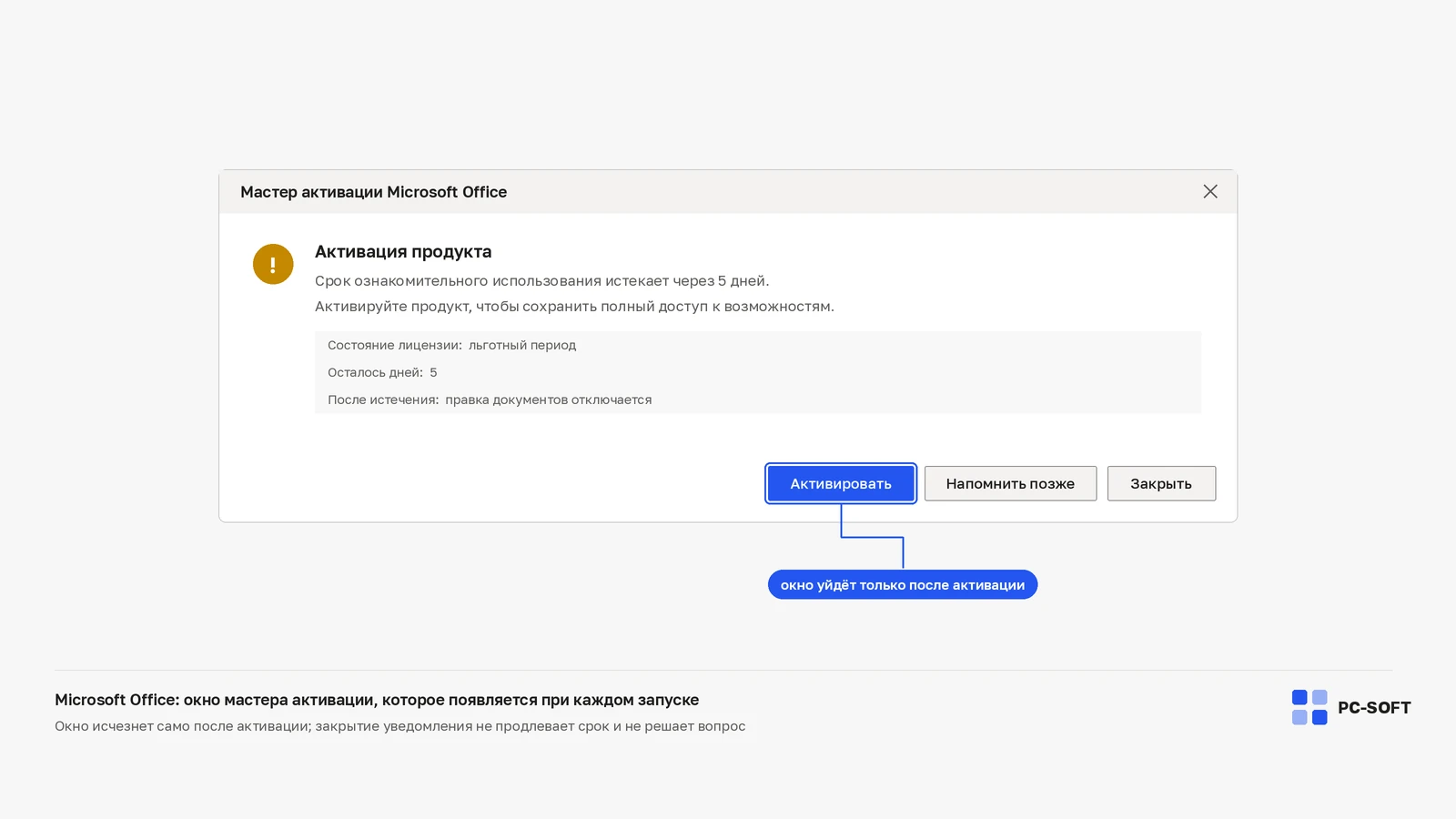This screenshot has width=1456, height=819.
Task: Close the activation wizard with X
Action: pyautogui.click(x=1210, y=191)
